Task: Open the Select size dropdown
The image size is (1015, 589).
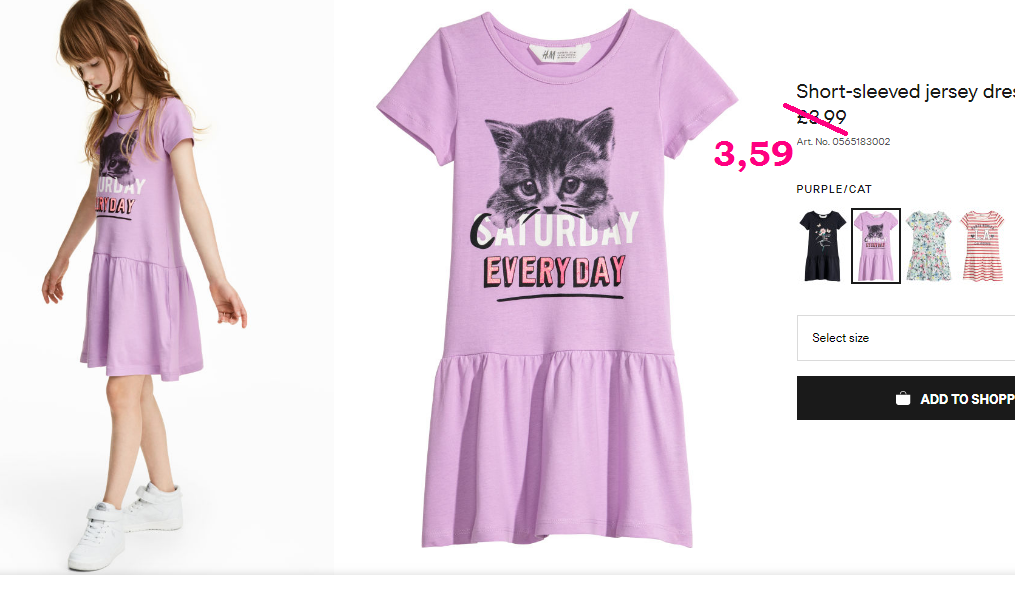Action: point(906,338)
